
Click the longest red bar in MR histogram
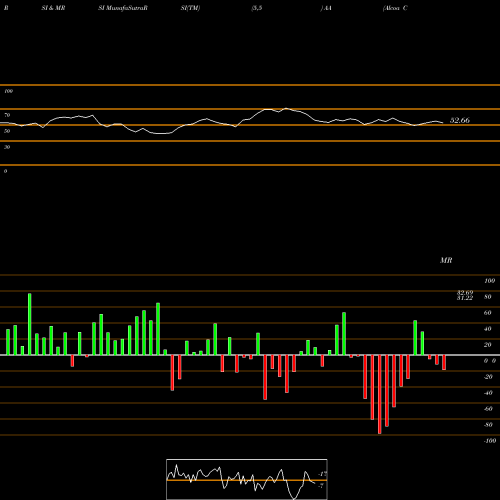[x=380, y=394]
